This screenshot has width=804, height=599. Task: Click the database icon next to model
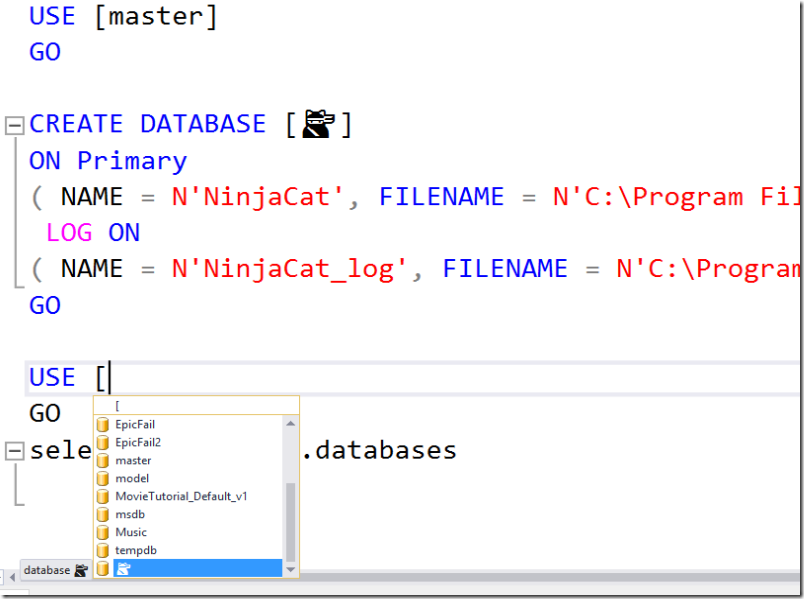pos(103,478)
